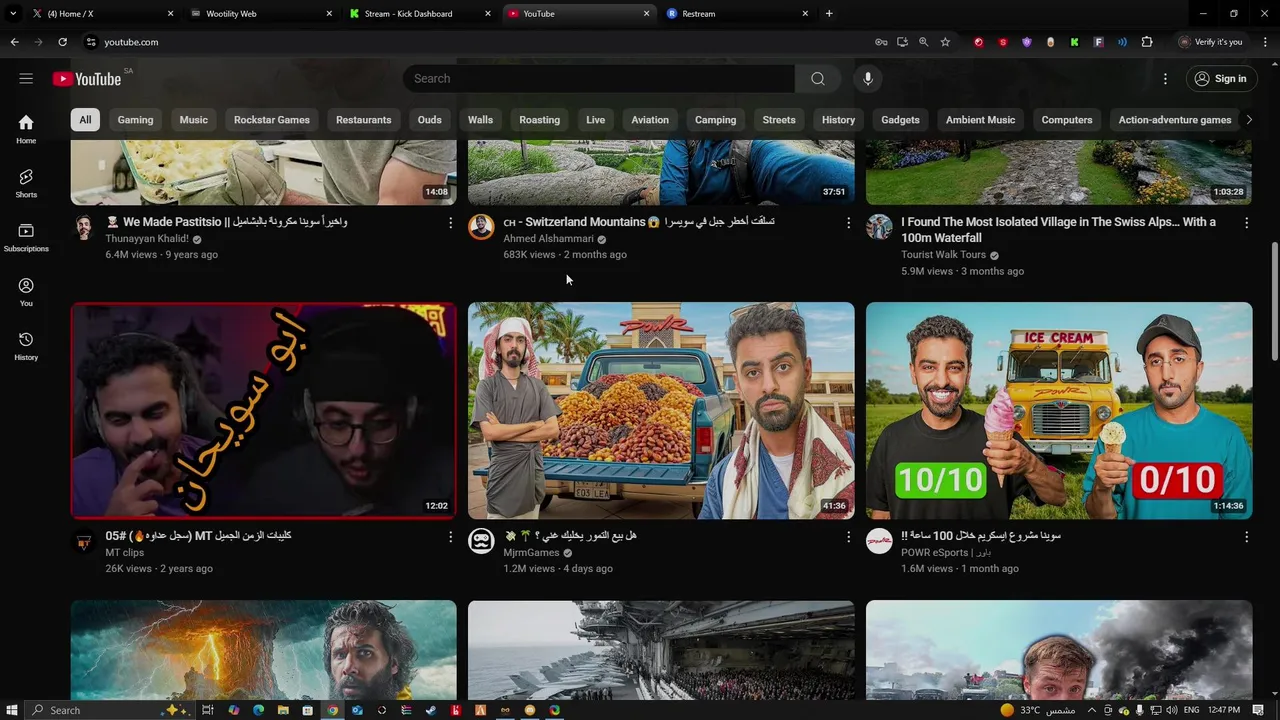
Task: Open the browser zoom magnifier icon
Action: point(923,42)
